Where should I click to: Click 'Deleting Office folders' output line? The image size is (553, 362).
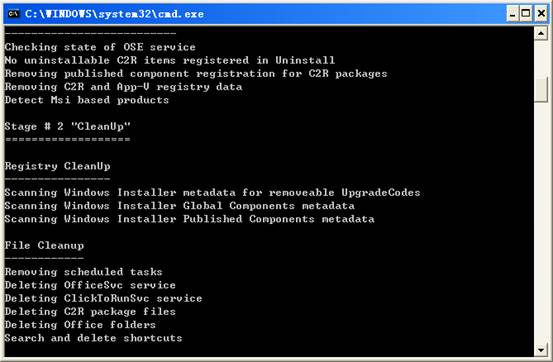(x=80, y=325)
